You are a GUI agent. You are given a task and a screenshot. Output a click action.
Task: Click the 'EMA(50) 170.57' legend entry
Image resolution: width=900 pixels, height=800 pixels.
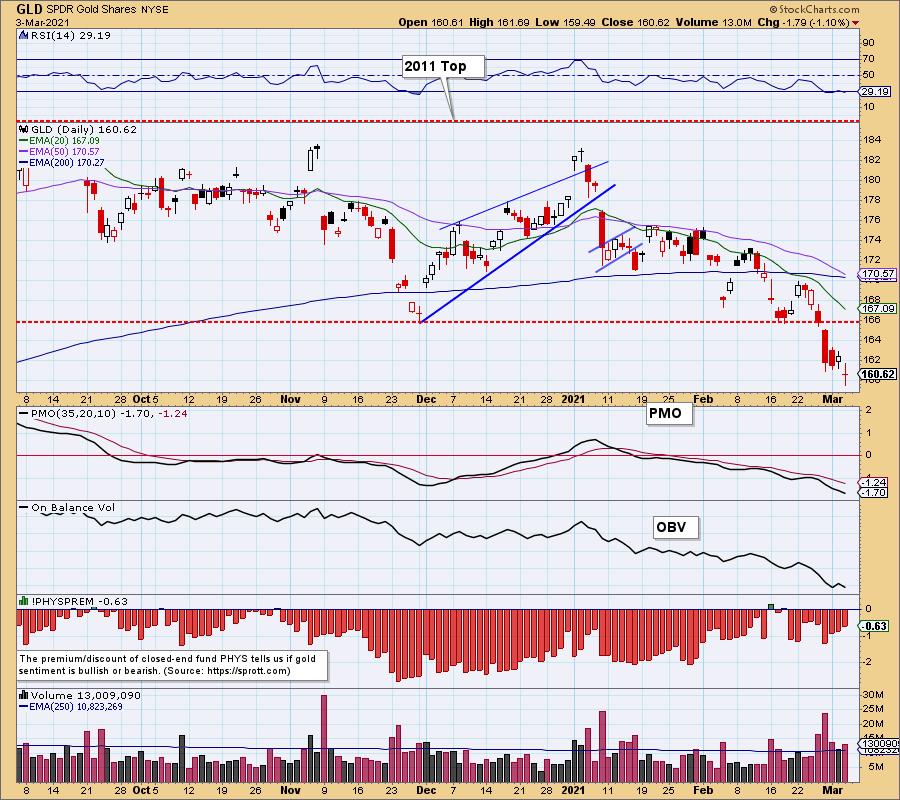(x=59, y=152)
